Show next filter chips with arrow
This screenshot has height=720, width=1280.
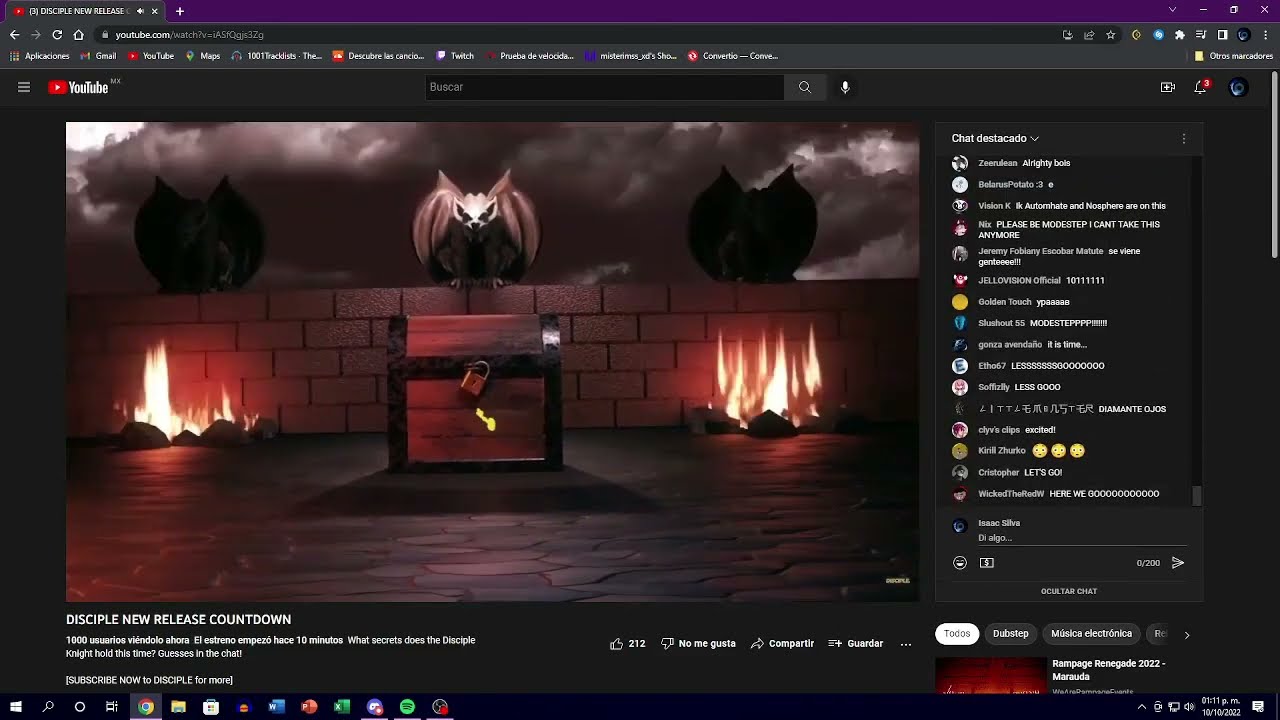[1187, 634]
